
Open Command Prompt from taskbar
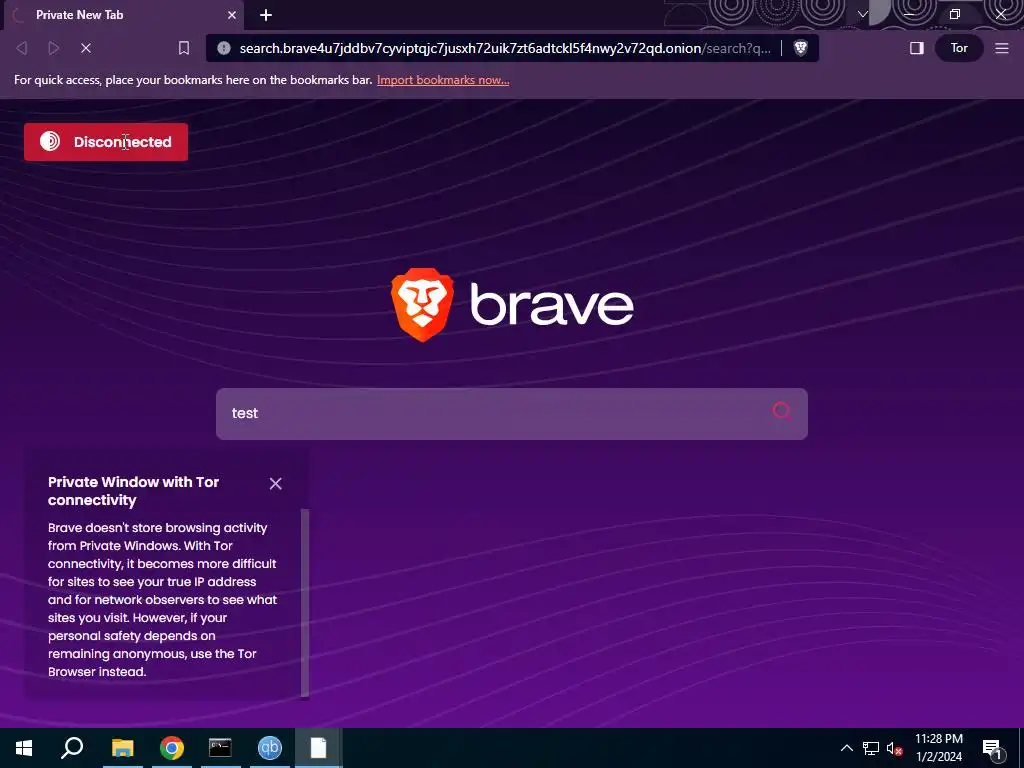[x=220, y=748]
